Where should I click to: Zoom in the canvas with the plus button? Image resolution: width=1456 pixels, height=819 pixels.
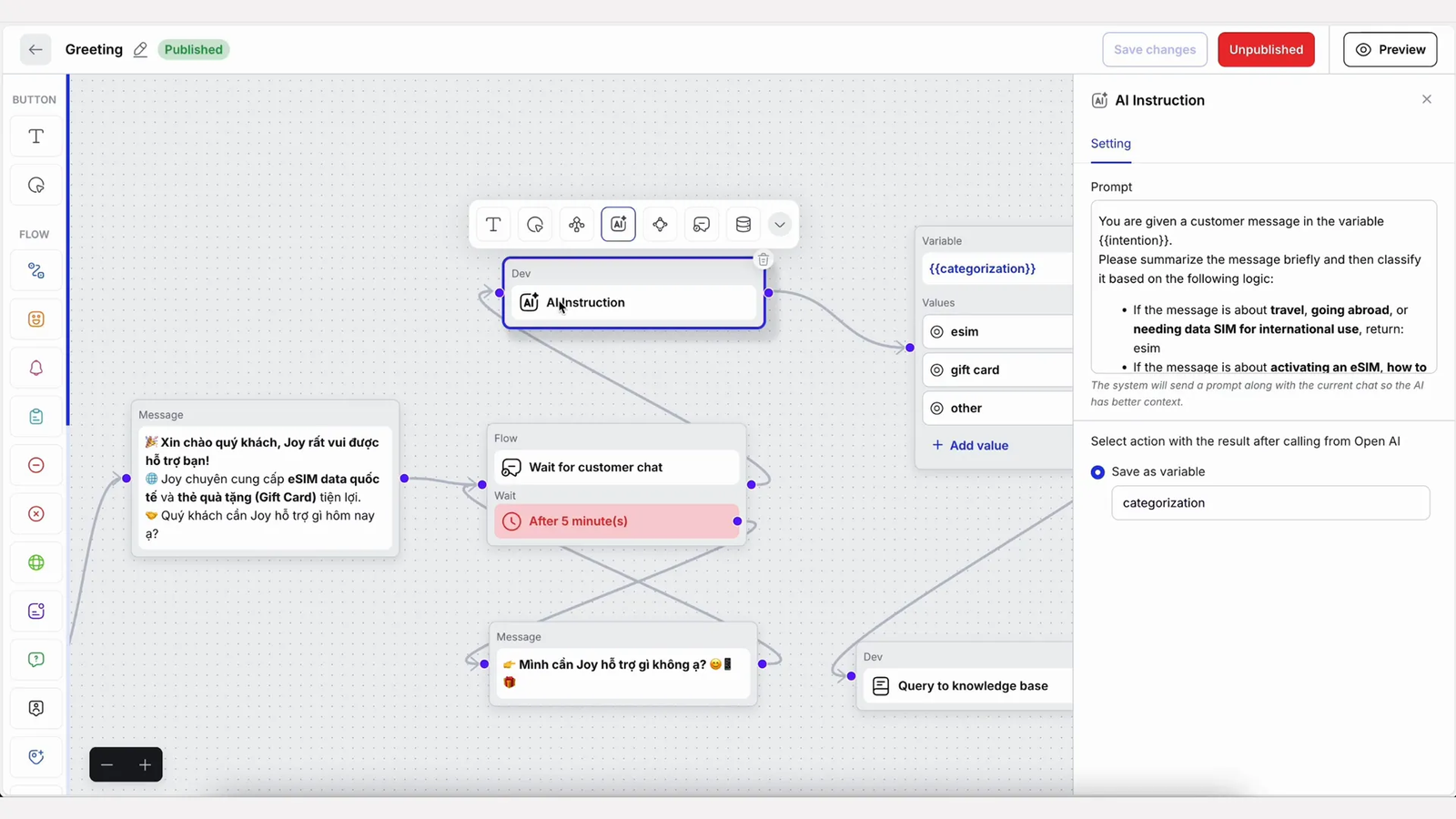[145, 765]
